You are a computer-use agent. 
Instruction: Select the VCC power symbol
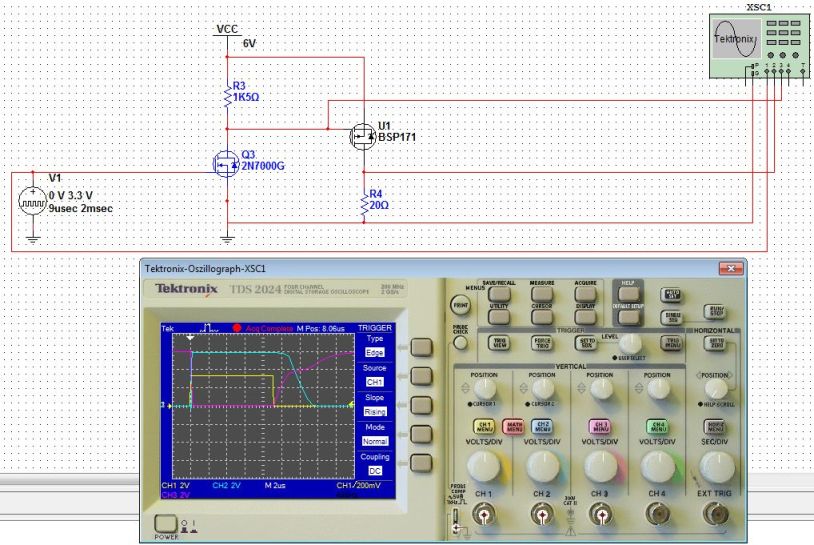227,30
